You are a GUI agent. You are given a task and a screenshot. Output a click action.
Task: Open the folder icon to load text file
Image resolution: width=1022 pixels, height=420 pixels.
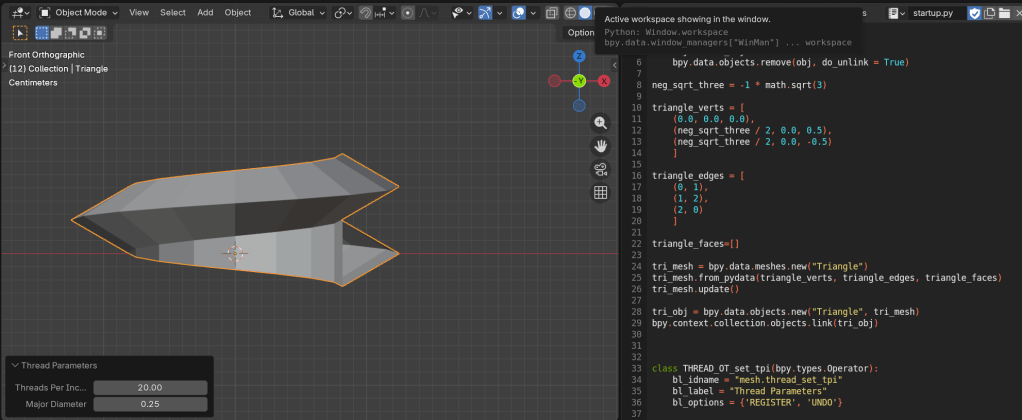point(1003,13)
